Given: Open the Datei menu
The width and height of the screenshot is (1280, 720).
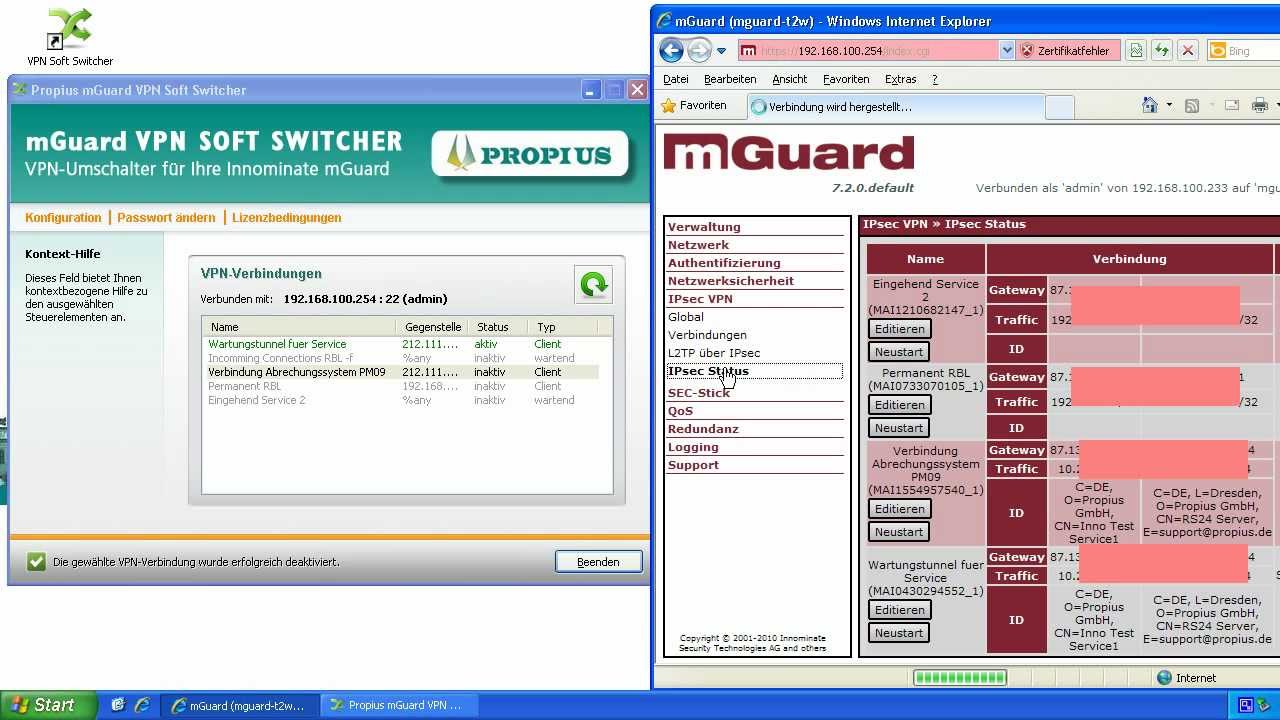Looking at the screenshot, I should click(x=676, y=79).
